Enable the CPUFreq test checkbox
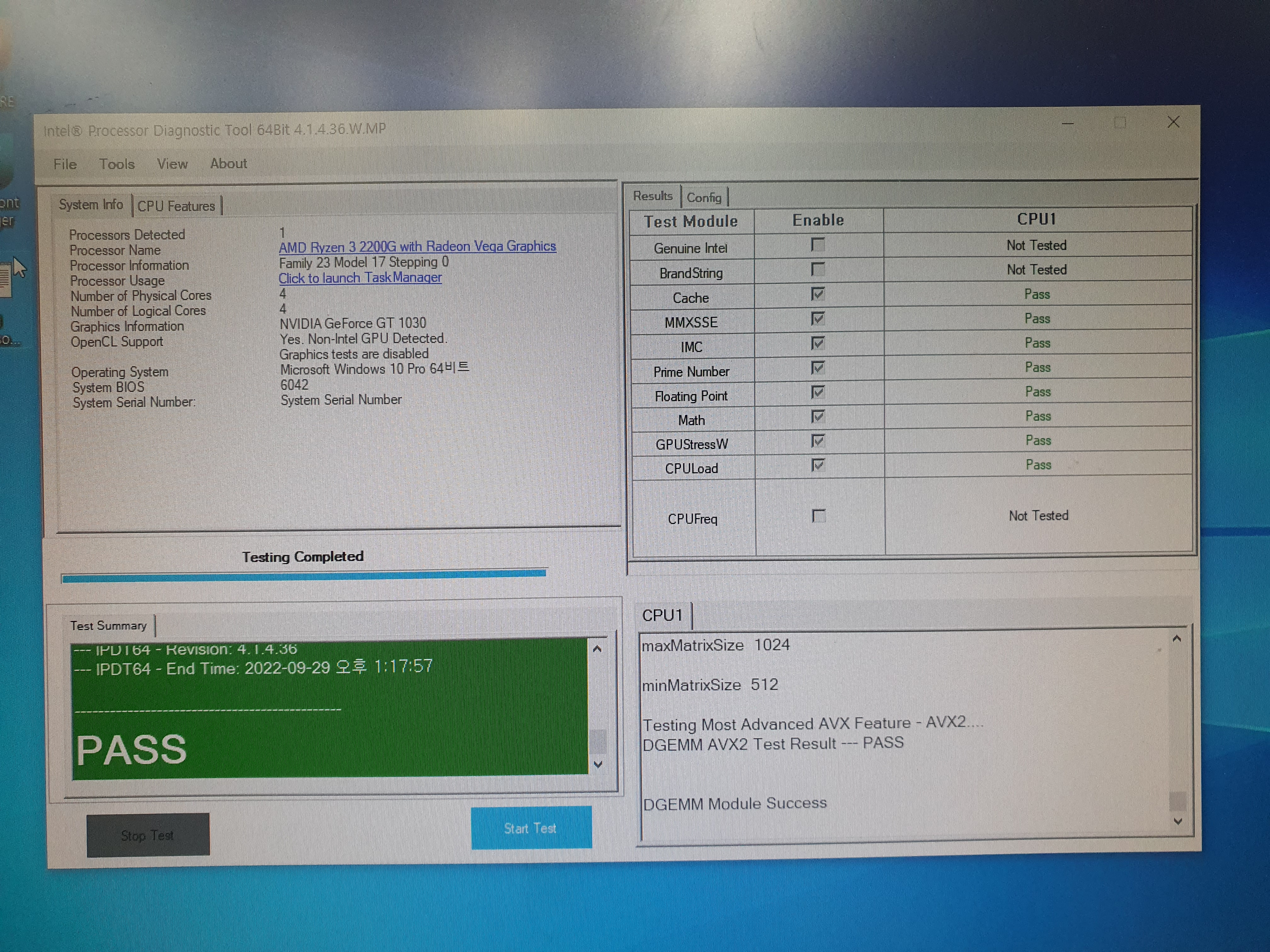The height and width of the screenshot is (952, 1270). pos(819,516)
